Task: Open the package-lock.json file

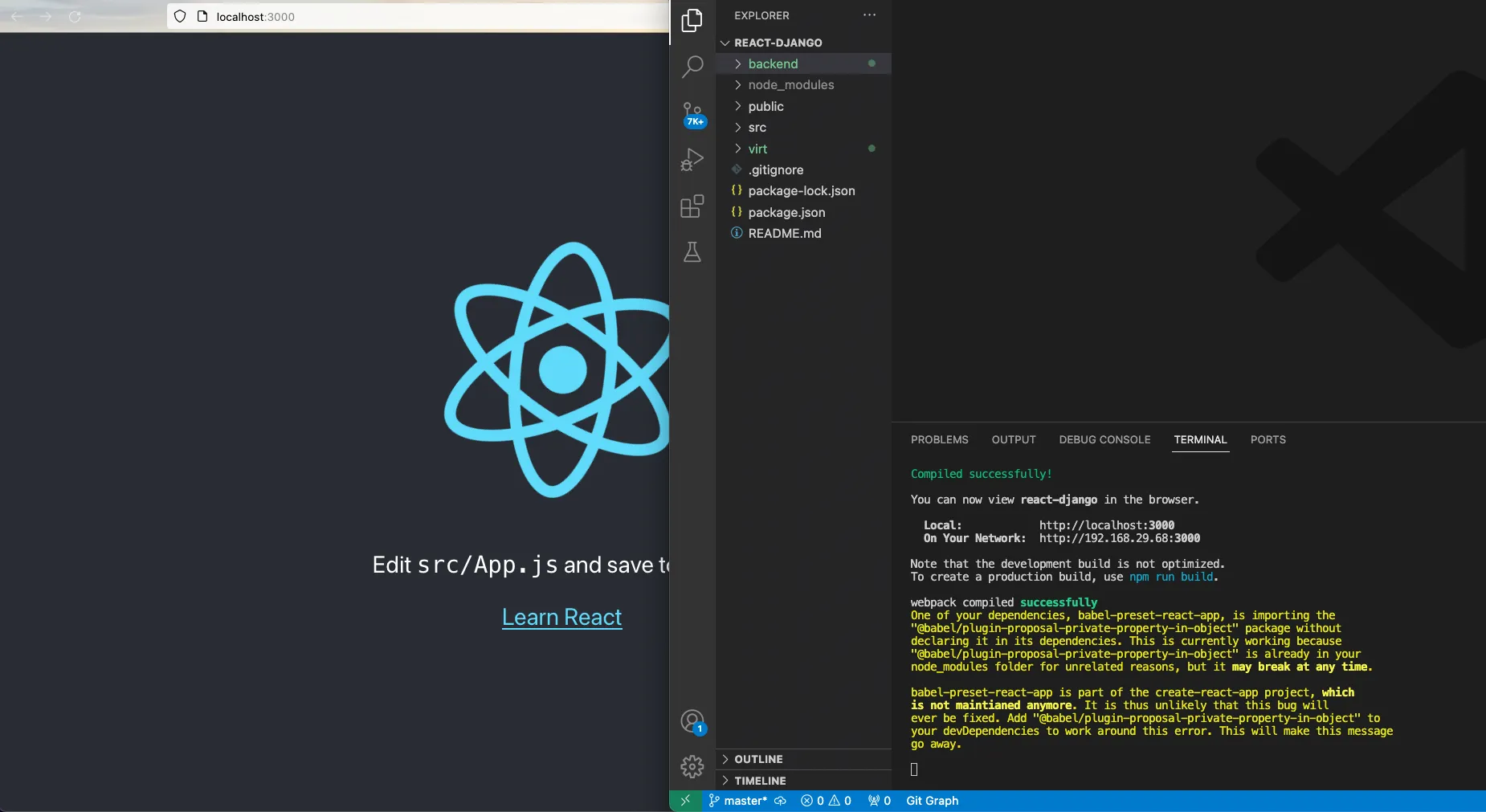Action: tap(803, 190)
